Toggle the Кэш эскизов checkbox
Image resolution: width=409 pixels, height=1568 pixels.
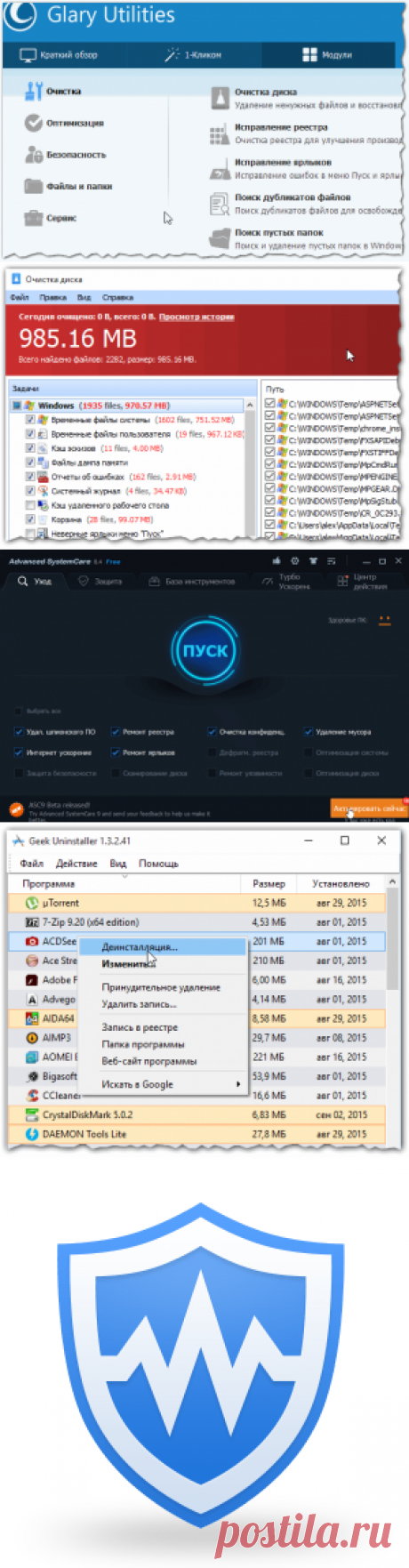point(30,448)
